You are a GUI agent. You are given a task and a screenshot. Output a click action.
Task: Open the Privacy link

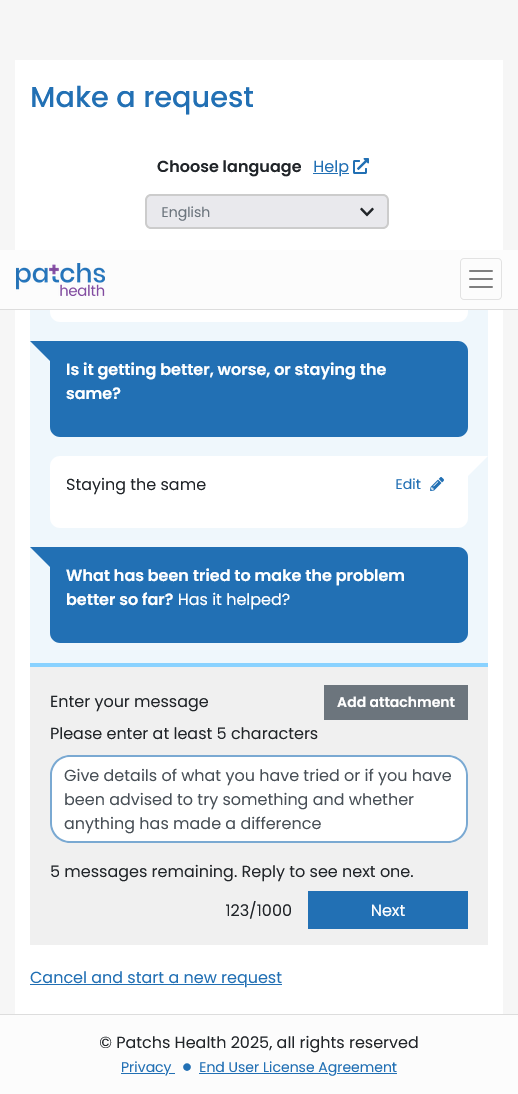[147, 1067]
